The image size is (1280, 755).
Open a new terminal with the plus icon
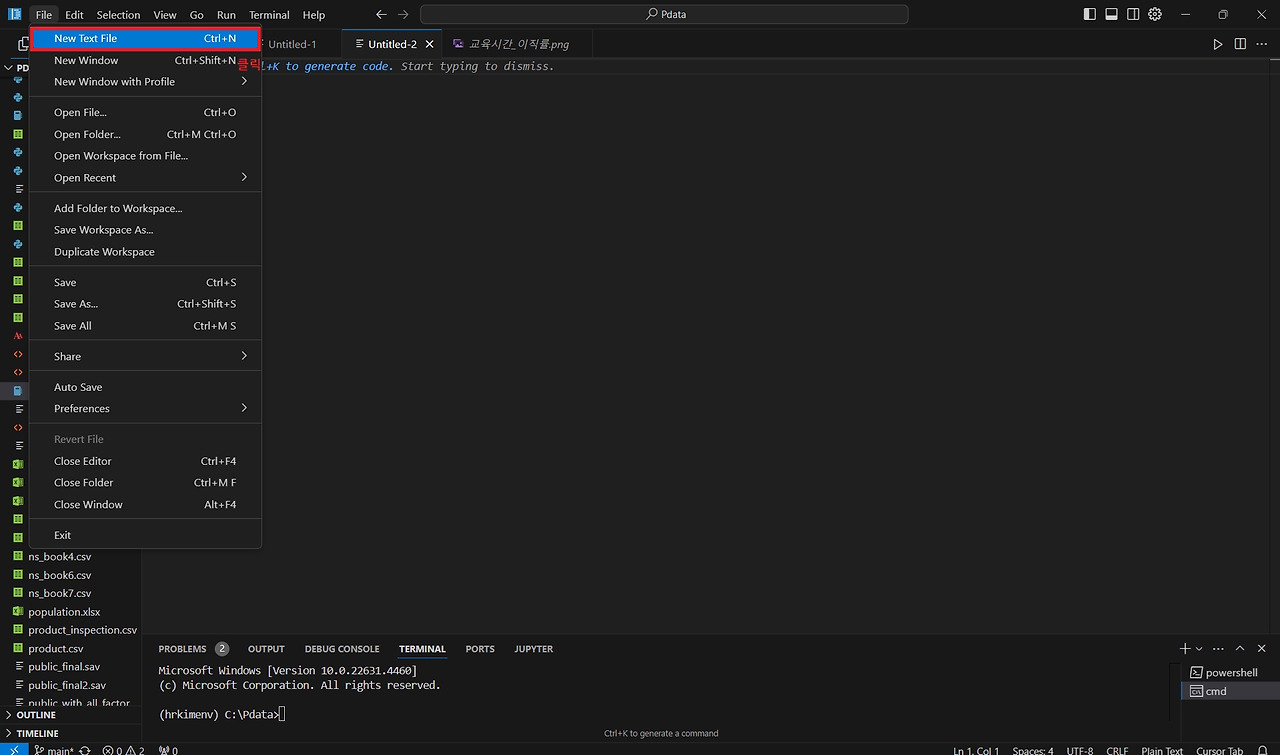[1184, 648]
